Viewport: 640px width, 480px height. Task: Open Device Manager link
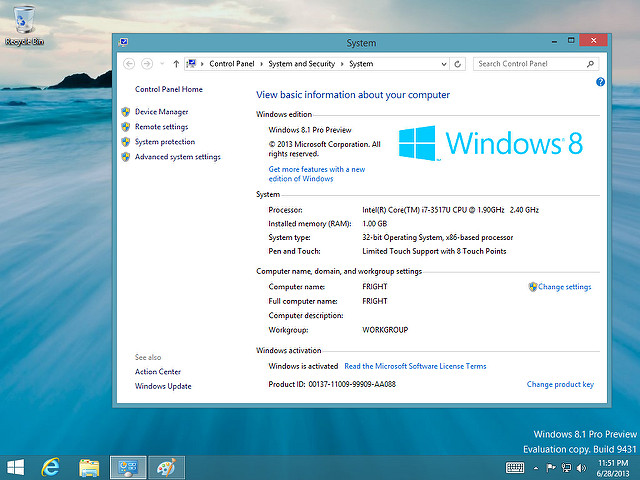pyautogui.click(x=162, y=112)
